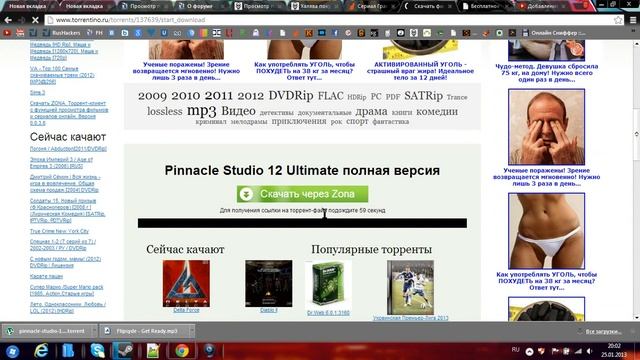
Task: Expand Flipsyde Get Ready.mp3 download arrow
Action: 191,331
